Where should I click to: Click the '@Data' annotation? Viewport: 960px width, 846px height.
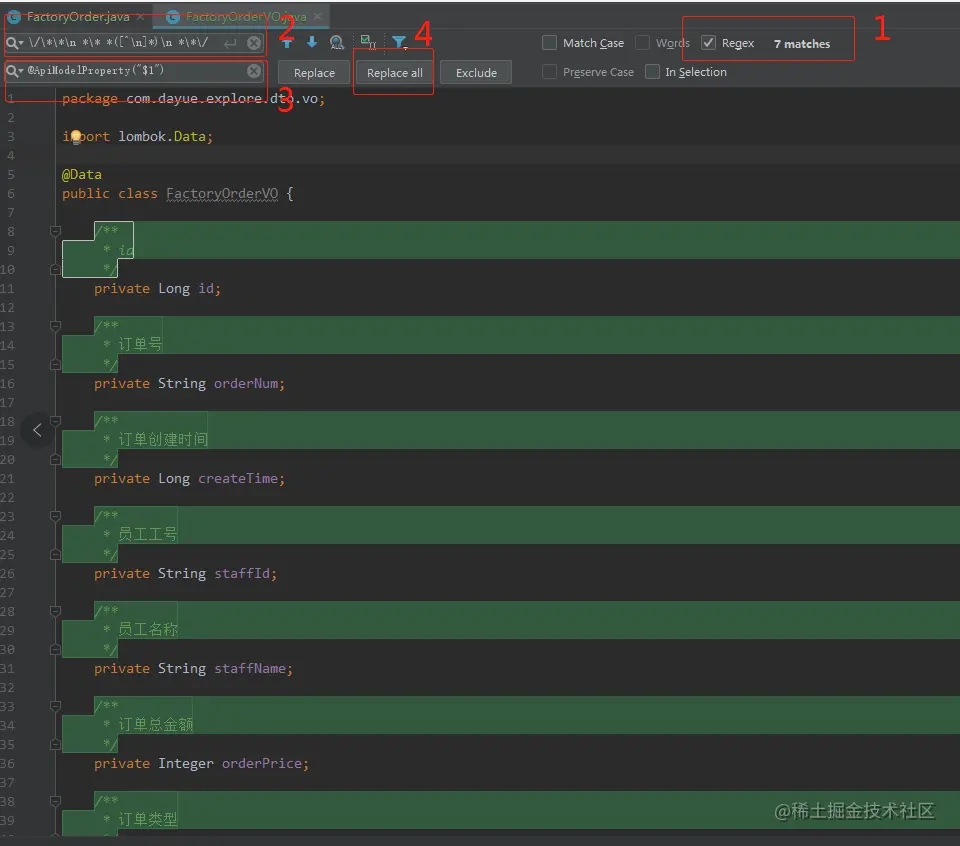coord(81,174)
